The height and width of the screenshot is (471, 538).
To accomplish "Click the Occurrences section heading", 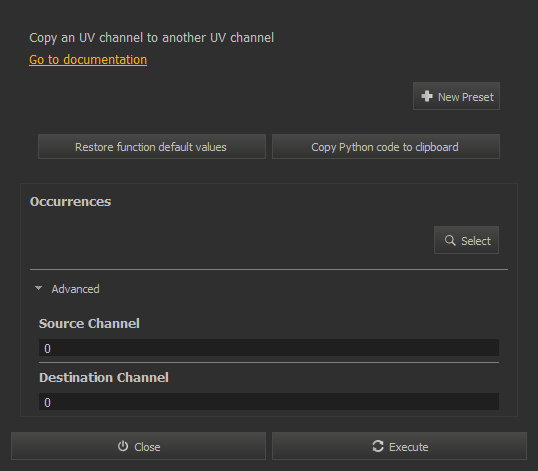I will coord(70,202).
